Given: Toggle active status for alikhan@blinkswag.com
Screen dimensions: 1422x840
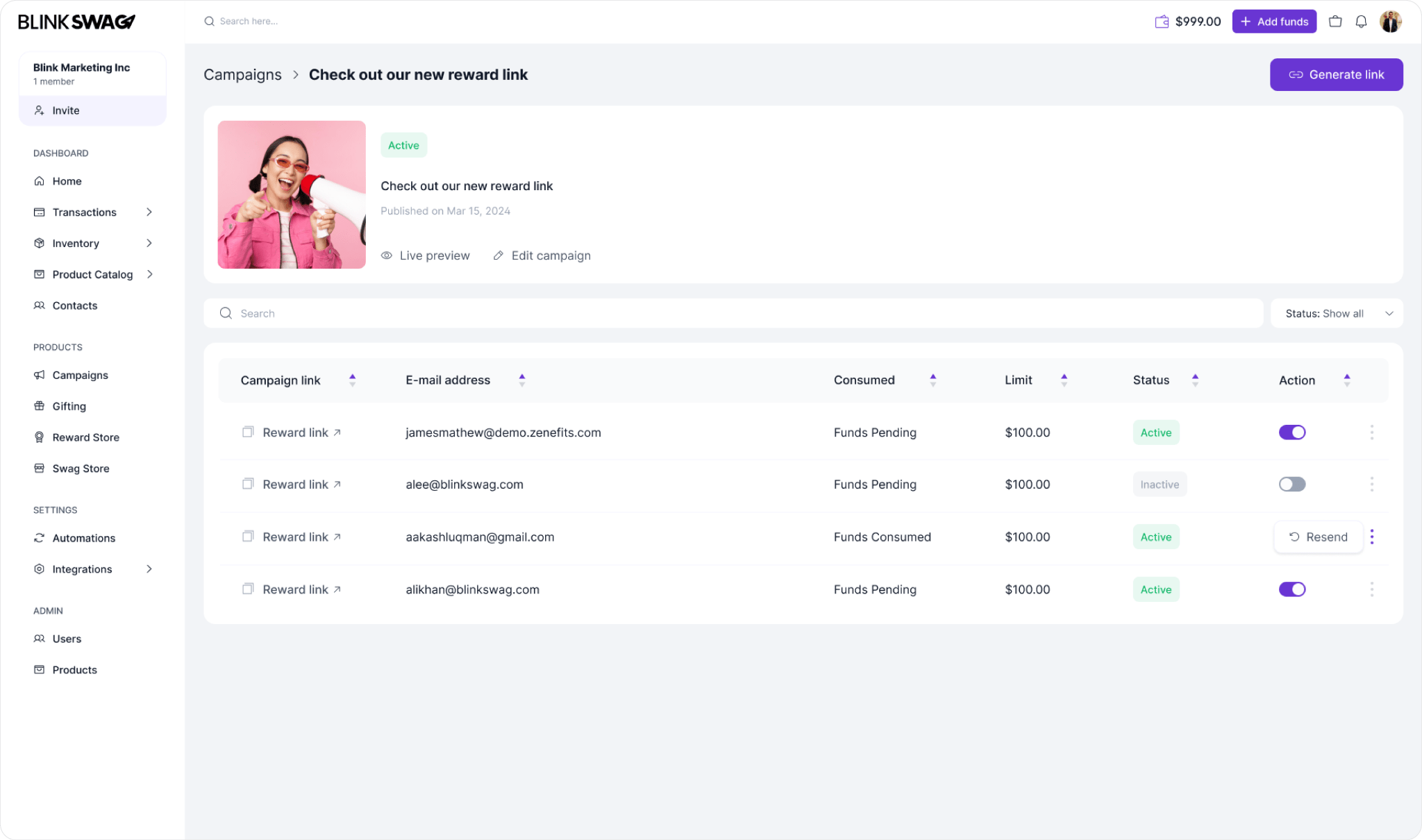Looking at the screenshot, I should [x=1292, y=589].
